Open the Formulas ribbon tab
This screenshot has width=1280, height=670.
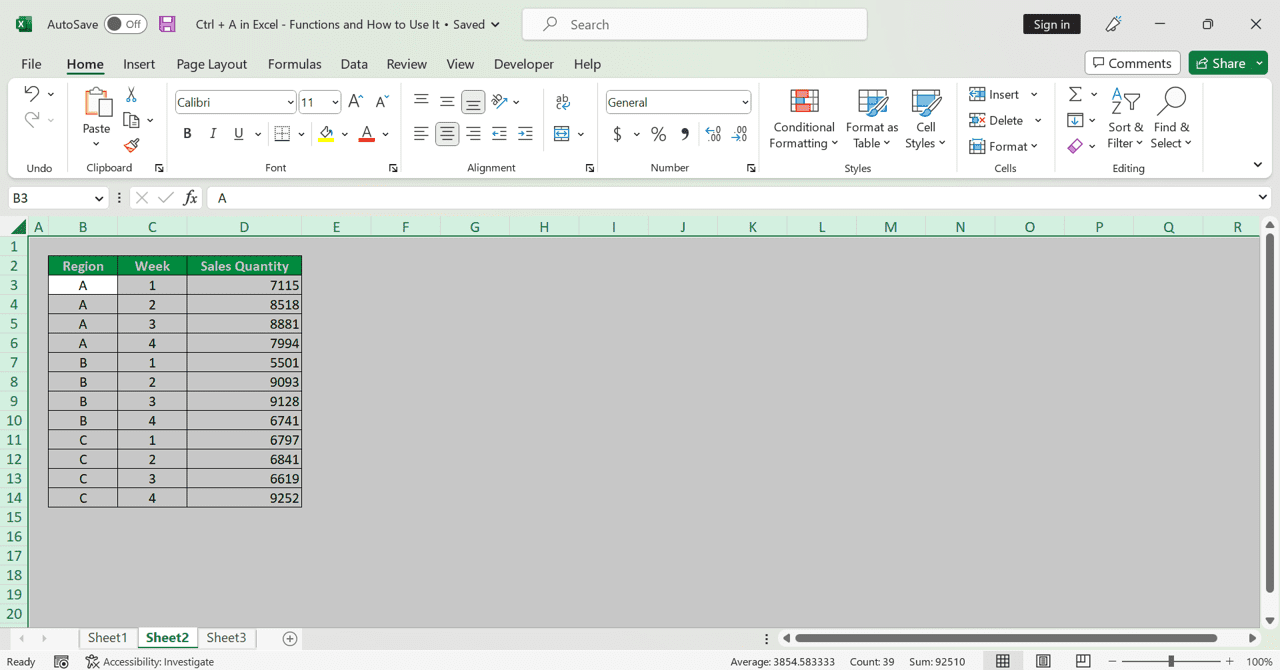pos(295,64)
